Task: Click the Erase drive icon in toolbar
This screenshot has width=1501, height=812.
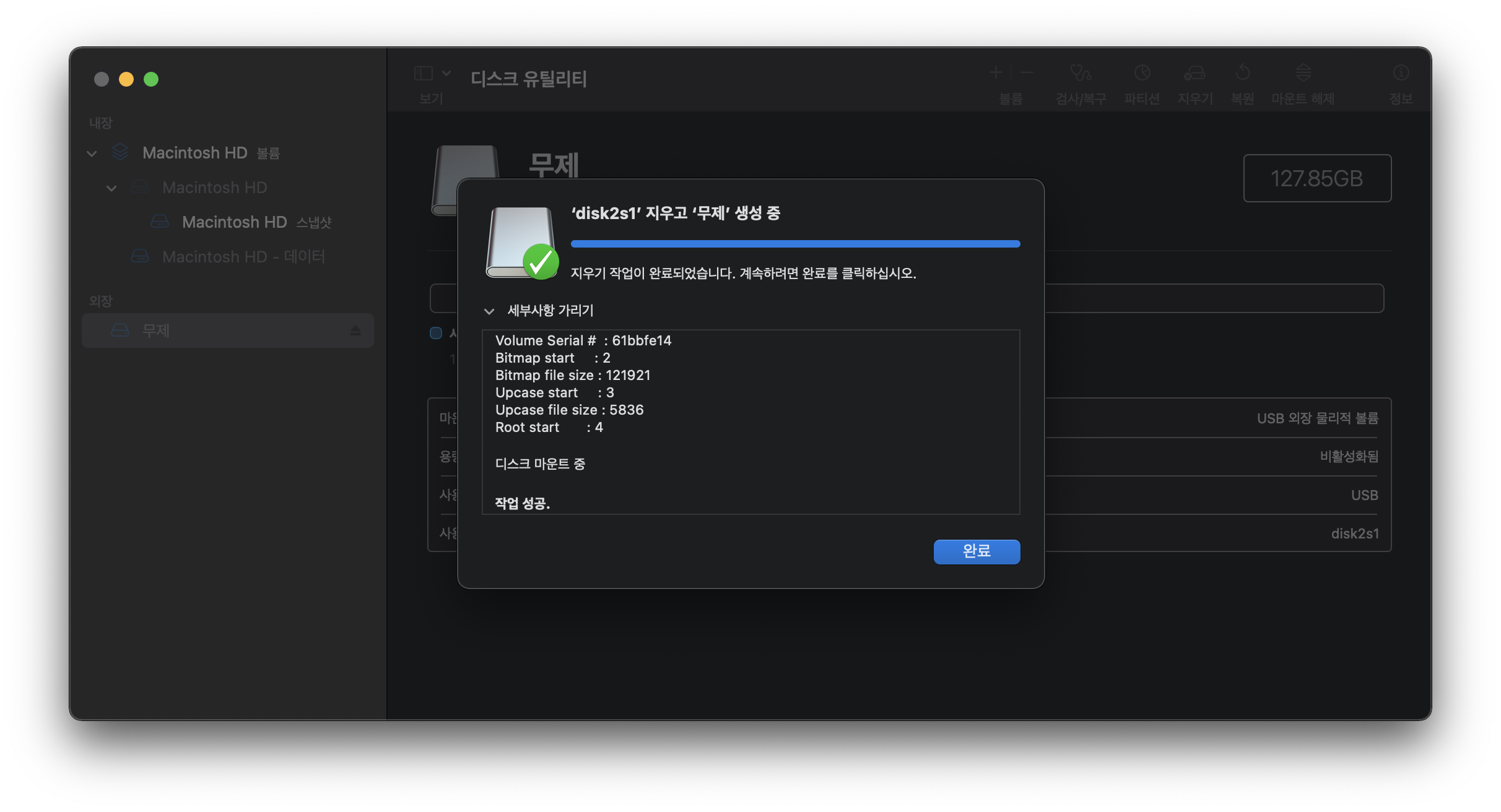Action: click(1194, 74)
